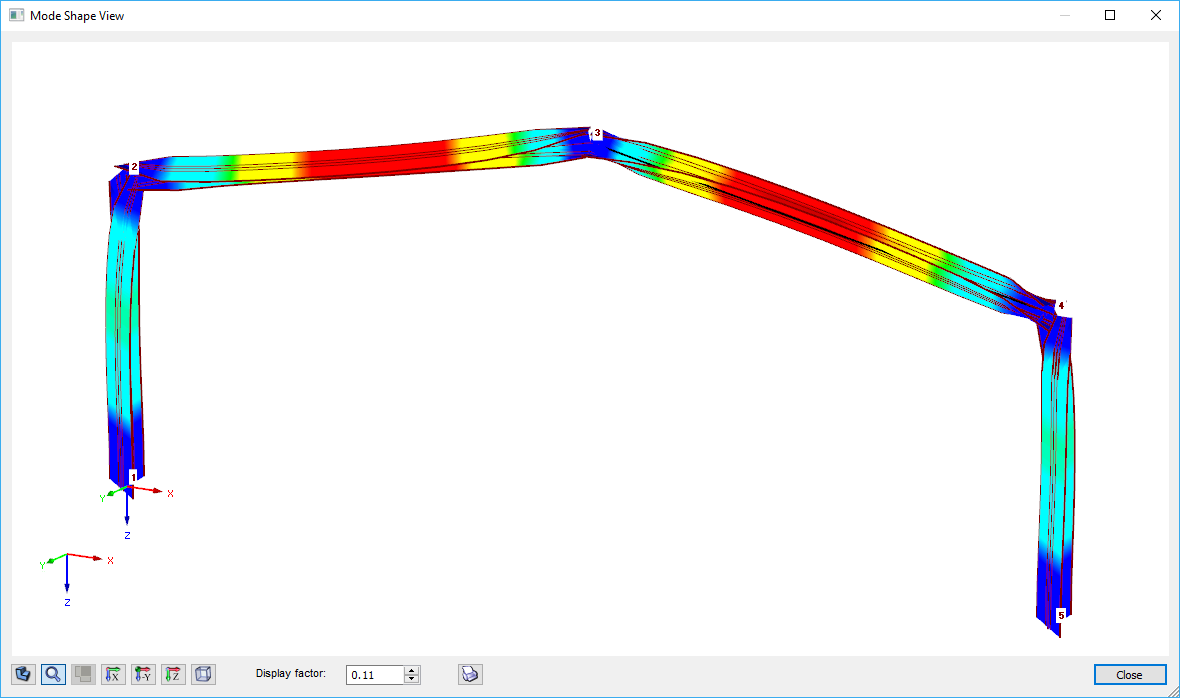Viewport: 1180px width, 698px height.
Task: Click node label 4 at right eave
Action: click(x=1061, y=305)
